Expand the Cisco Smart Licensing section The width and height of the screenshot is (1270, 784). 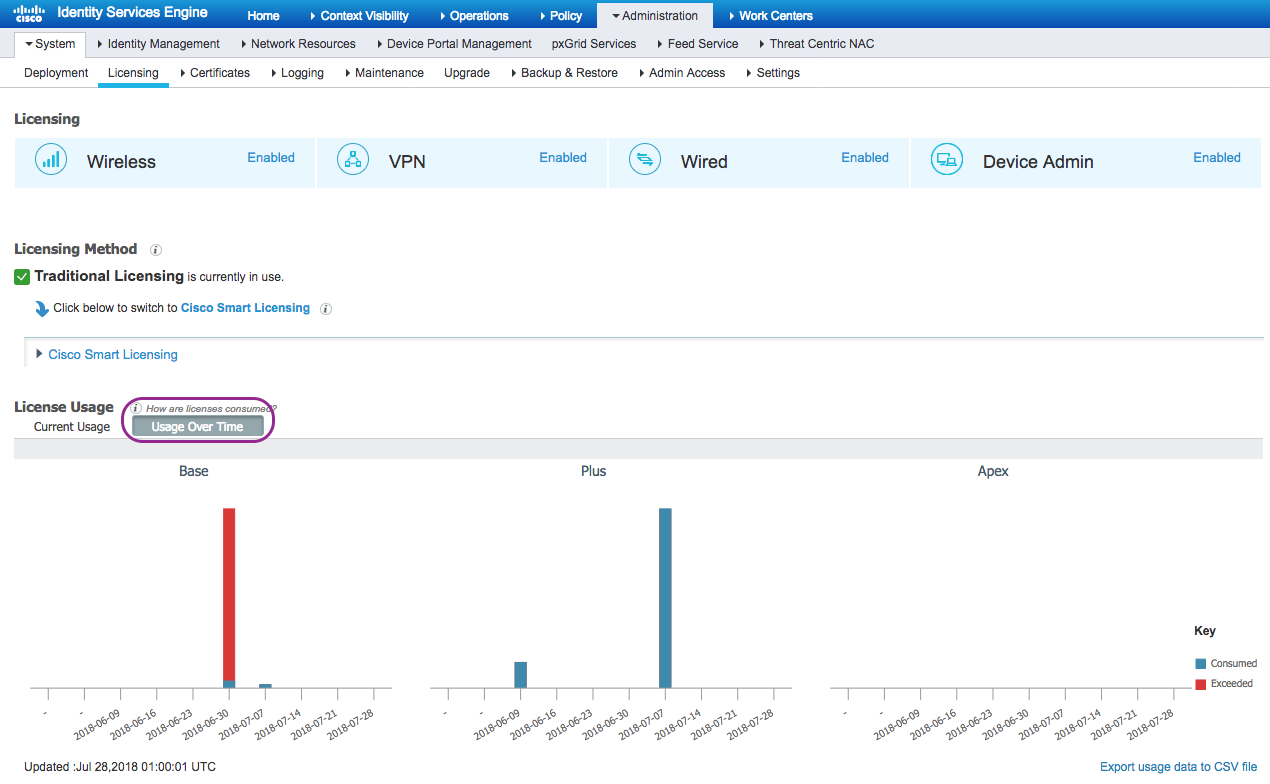pyautogui.click(x=112, y=354)
